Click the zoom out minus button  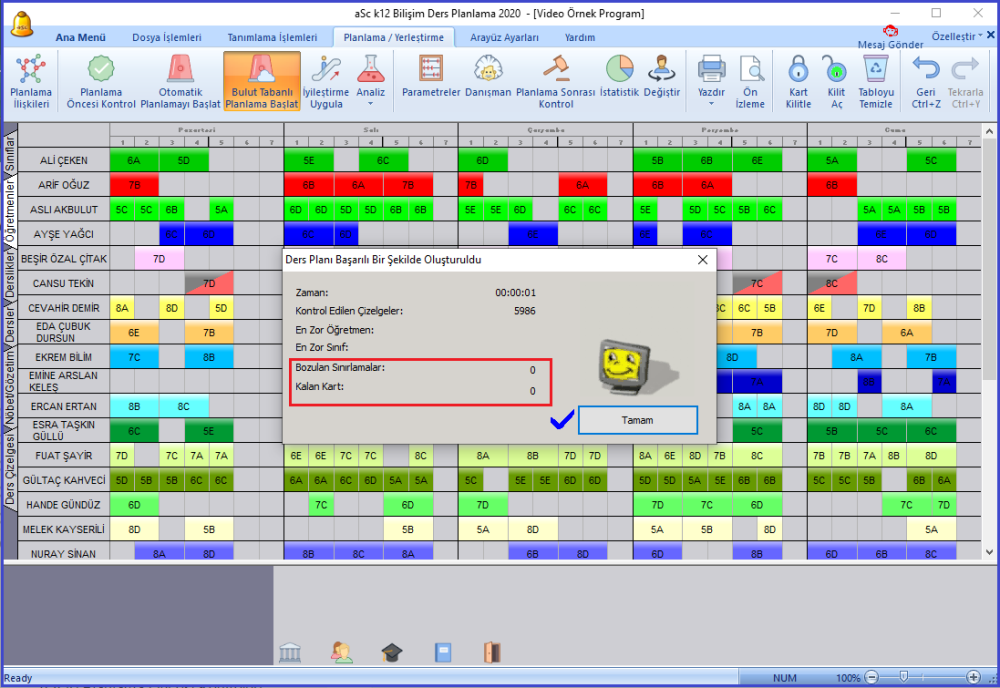point(872,677)
